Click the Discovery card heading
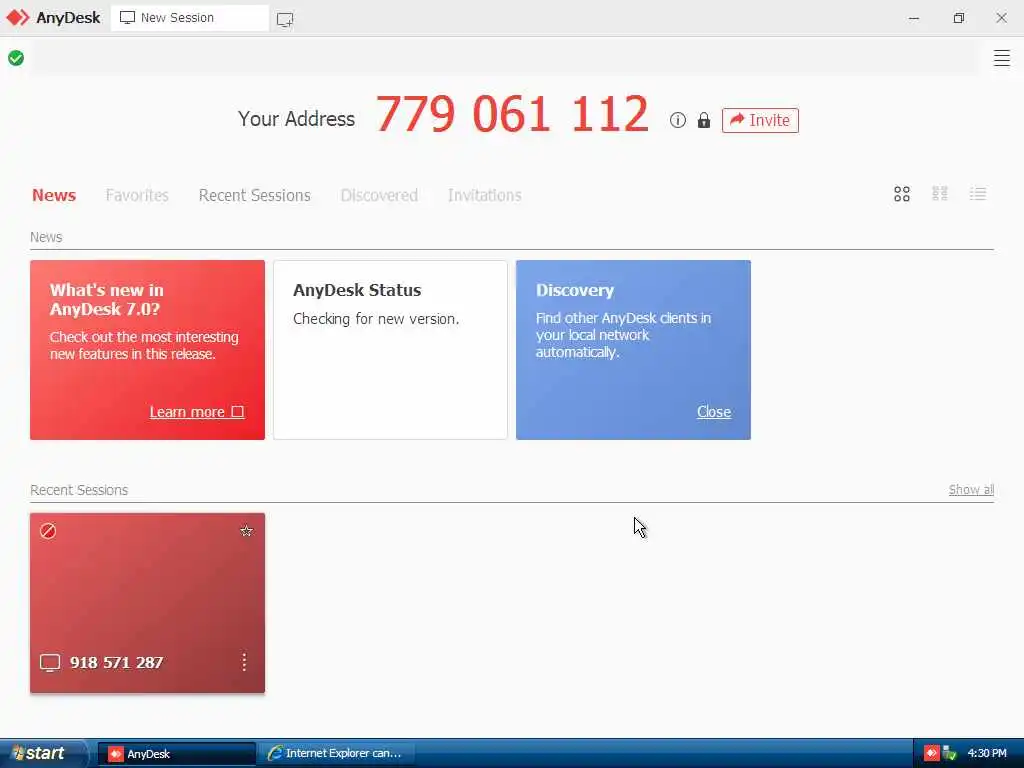 575,291
